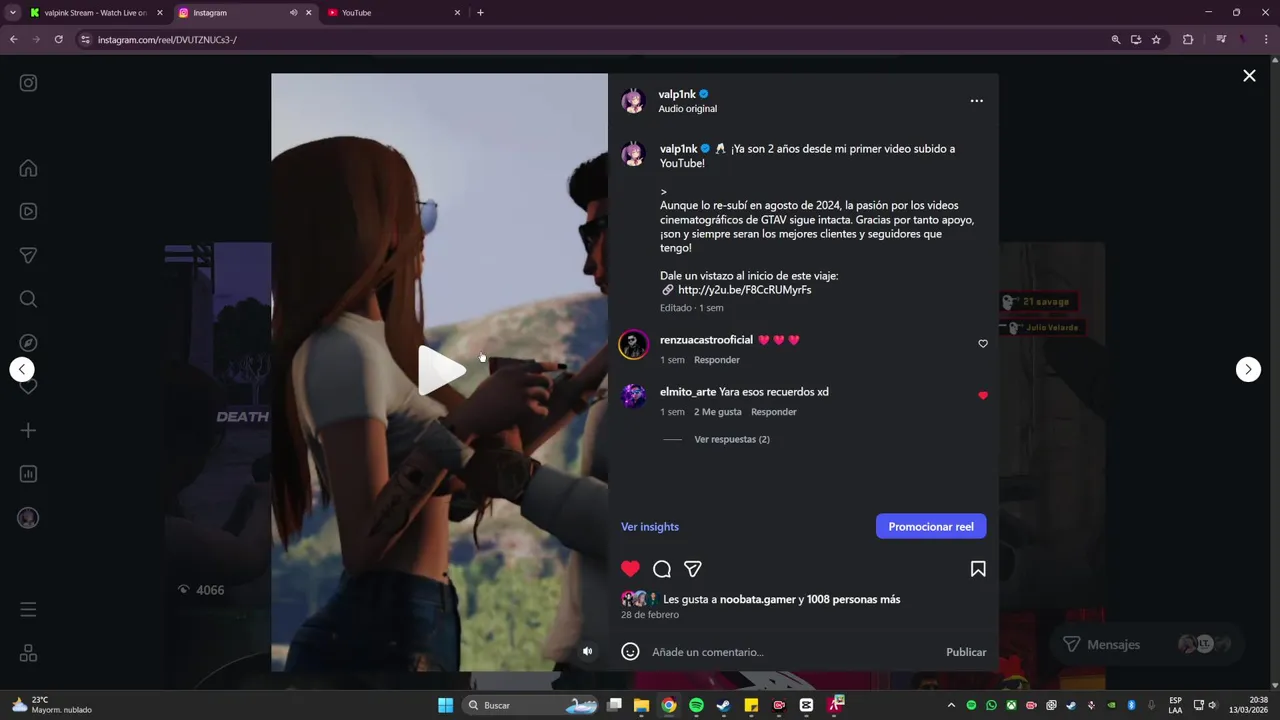Expand Ver respuestas (2)
Screen dimensions: 1280x720
pyautogui.click(x=732, y=439)
